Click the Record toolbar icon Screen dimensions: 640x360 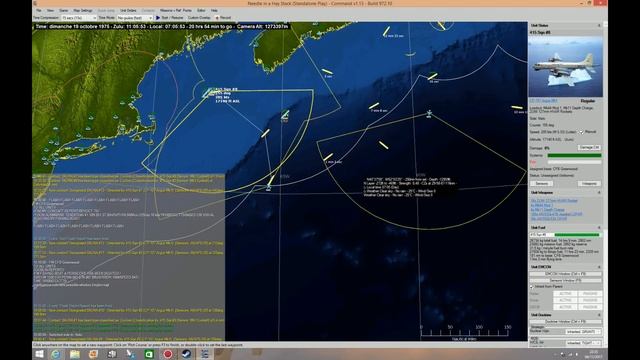tap(217, 18)
